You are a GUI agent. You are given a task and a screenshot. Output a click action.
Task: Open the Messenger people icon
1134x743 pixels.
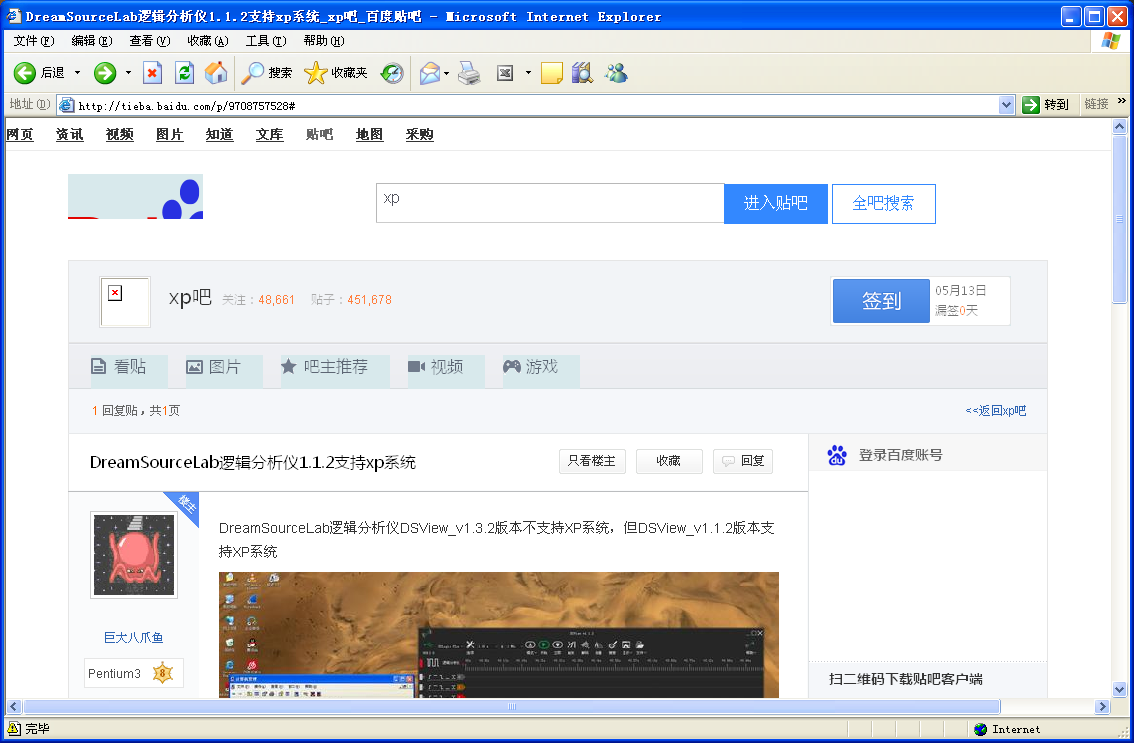point(616,72)
